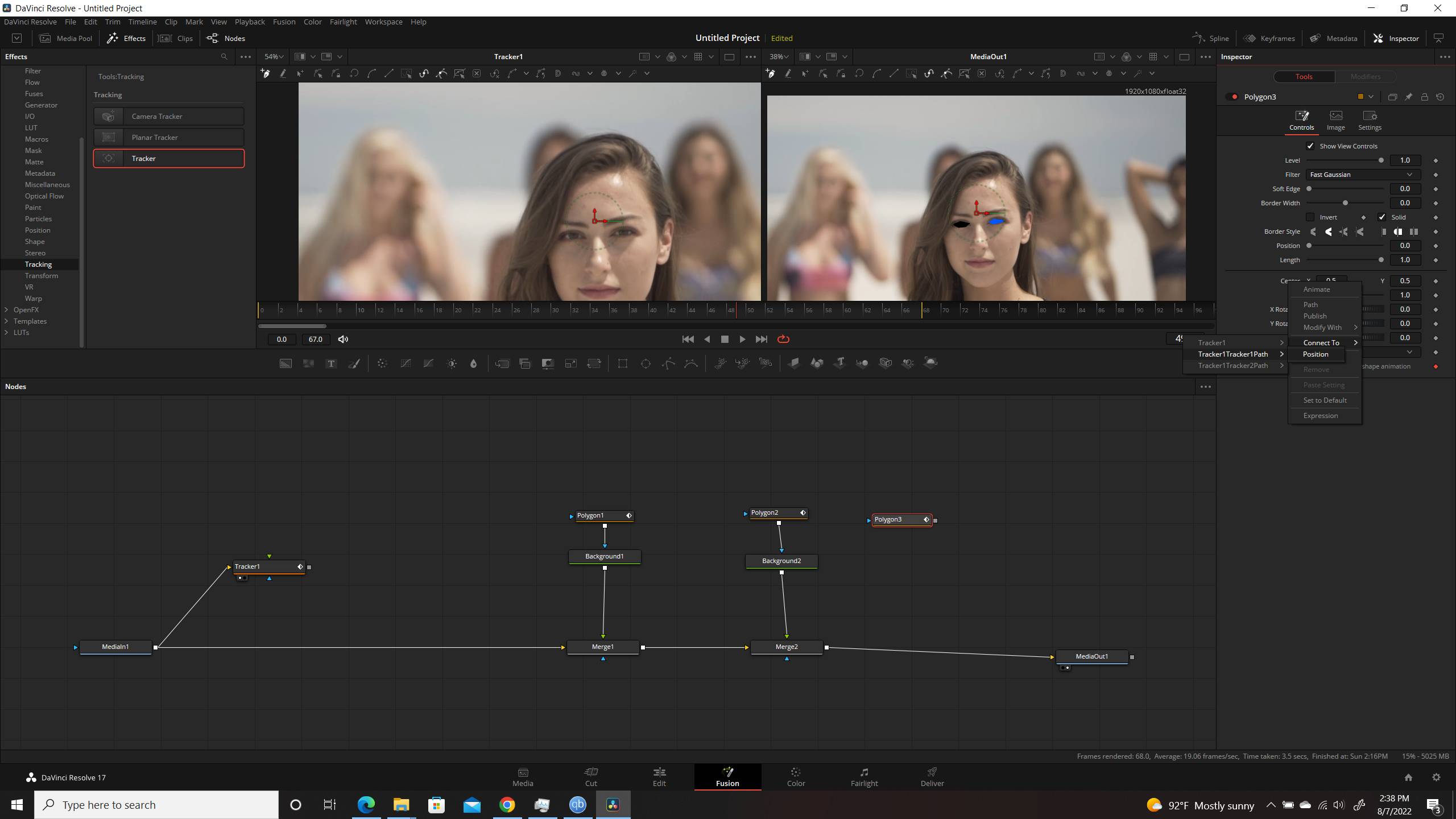Add a Text+ tool from toolbar
The image size is (1456, 819).
coord(331,363)
